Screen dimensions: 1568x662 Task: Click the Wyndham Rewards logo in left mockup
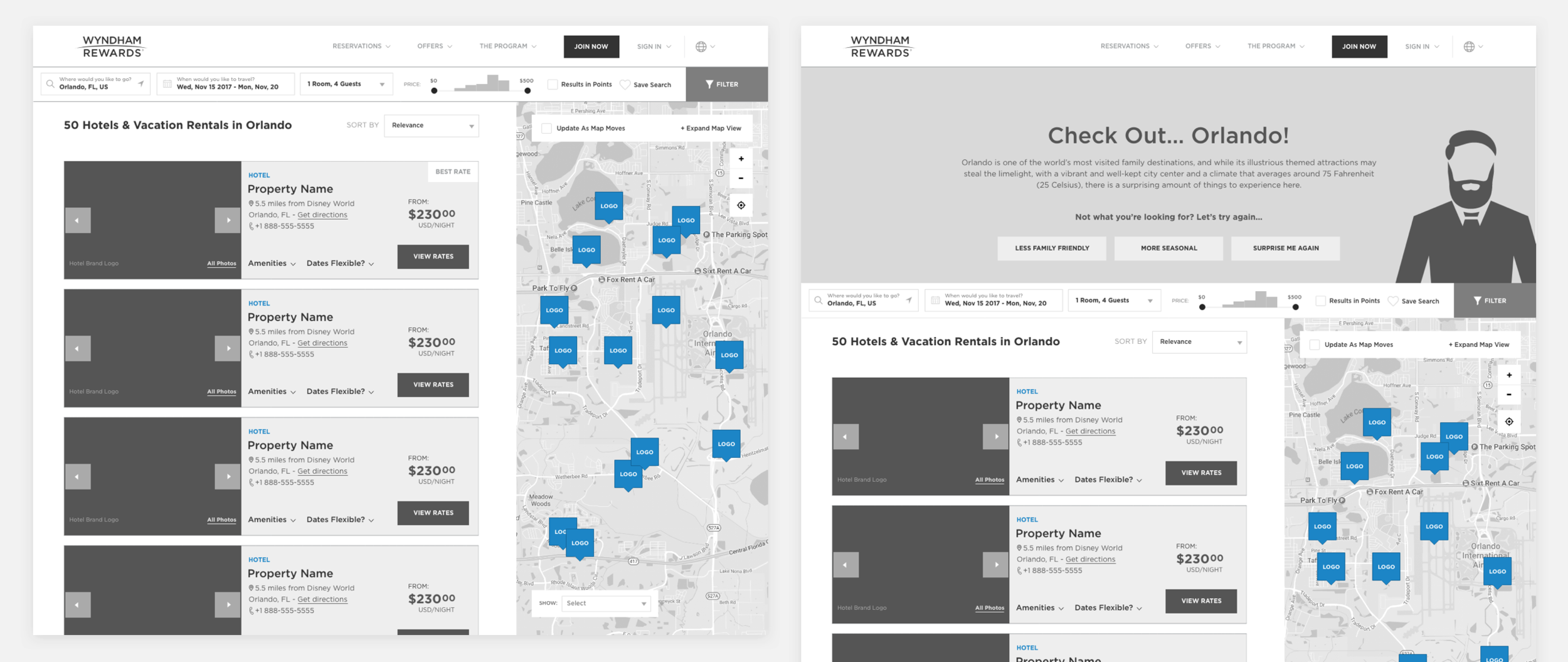(x=112, y=46)
